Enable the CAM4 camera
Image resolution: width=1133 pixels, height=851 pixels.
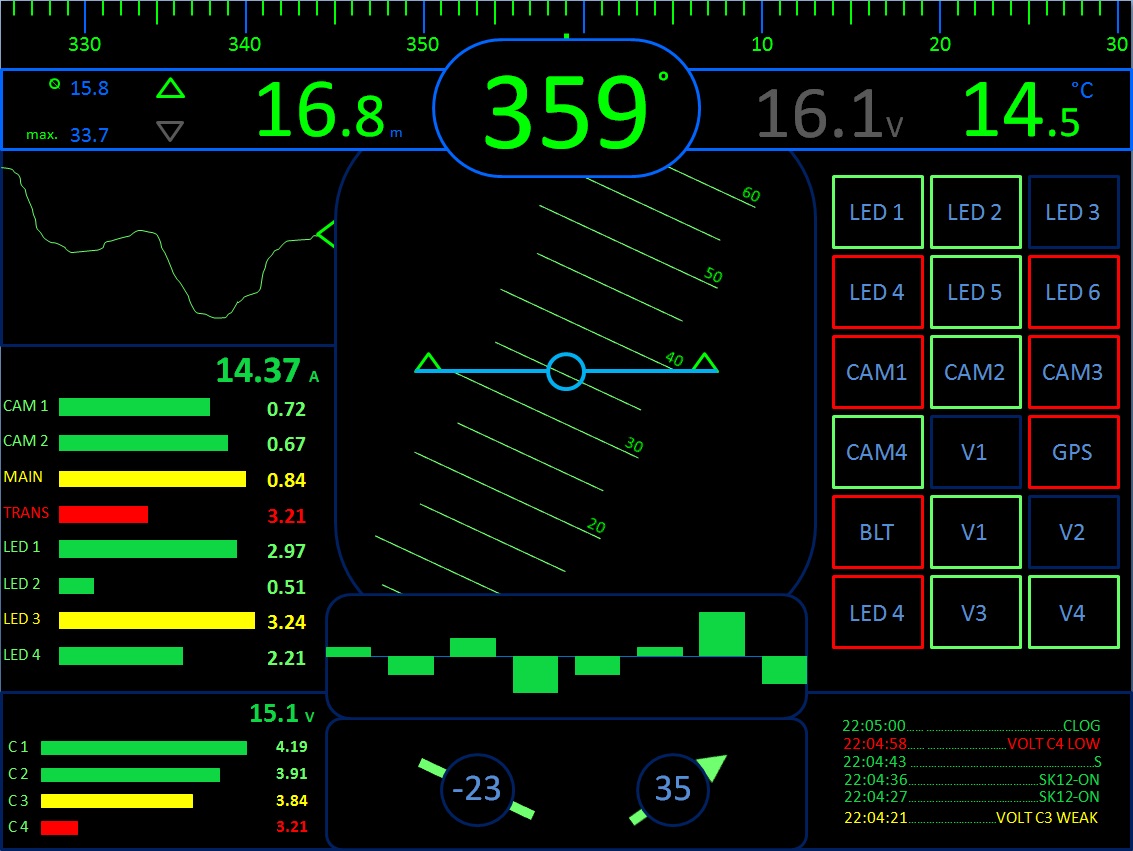pyautogui.click(x=877, y=452)
